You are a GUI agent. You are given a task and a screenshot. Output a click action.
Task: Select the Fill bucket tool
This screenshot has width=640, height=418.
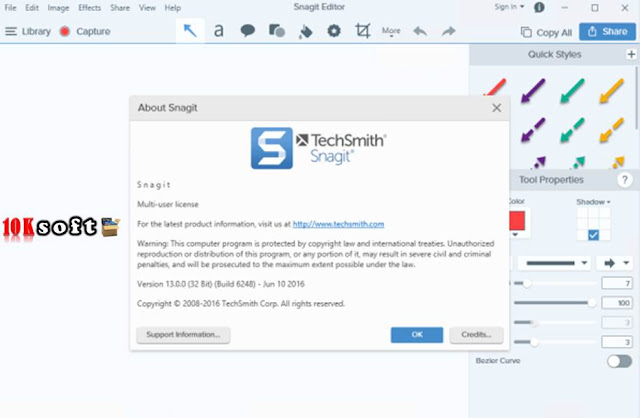click(x=305, y=31)
